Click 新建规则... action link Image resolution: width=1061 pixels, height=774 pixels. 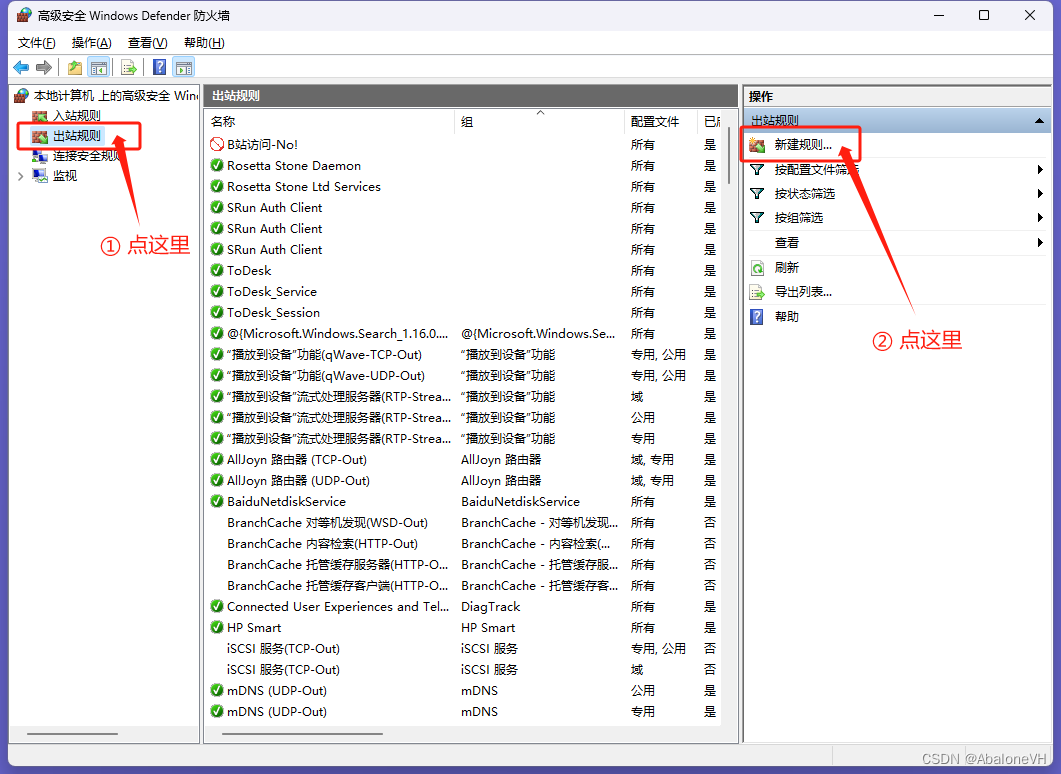click(803, 145)
